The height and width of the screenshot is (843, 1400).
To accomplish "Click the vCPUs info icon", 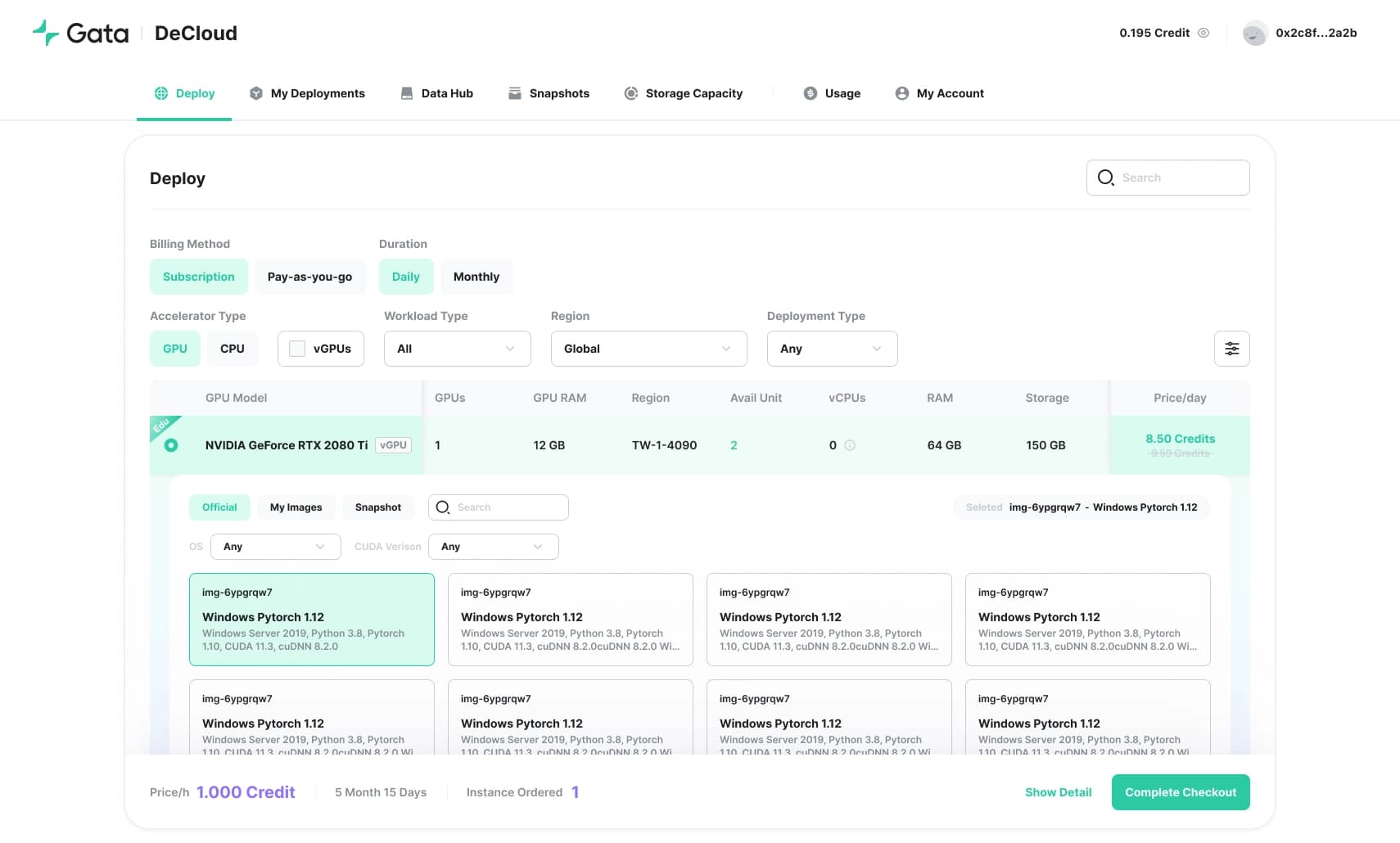I will 850,445.
